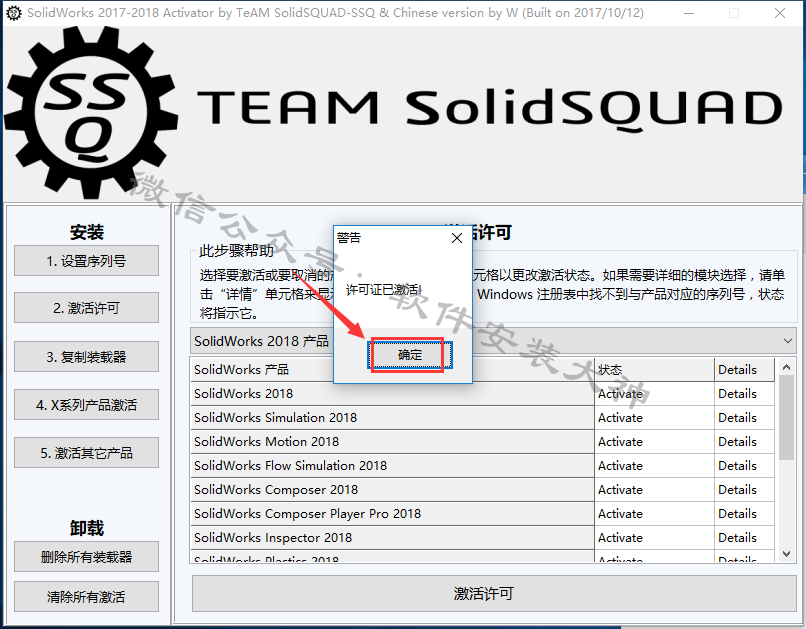Click the 警告 dialog title
Image resolution: width=806 pixels, height=629 pixels.
pyautogui.click(x=349, y=237)
